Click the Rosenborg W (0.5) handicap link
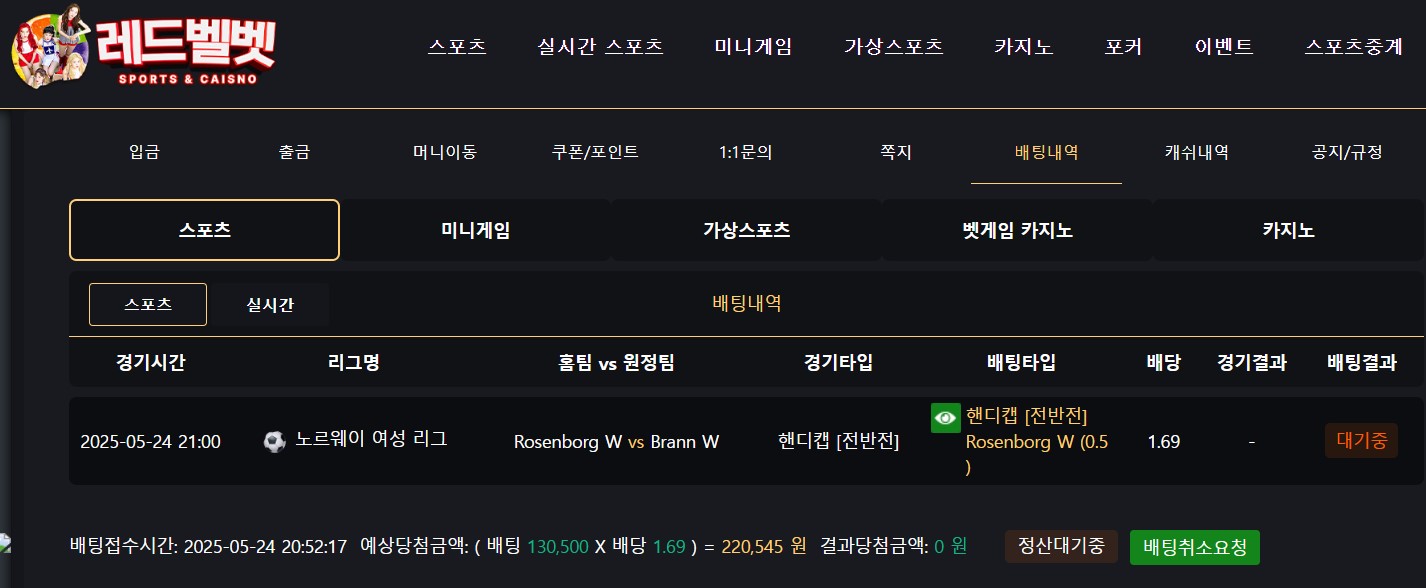 pyautogui.click(x=1037, y=454)
